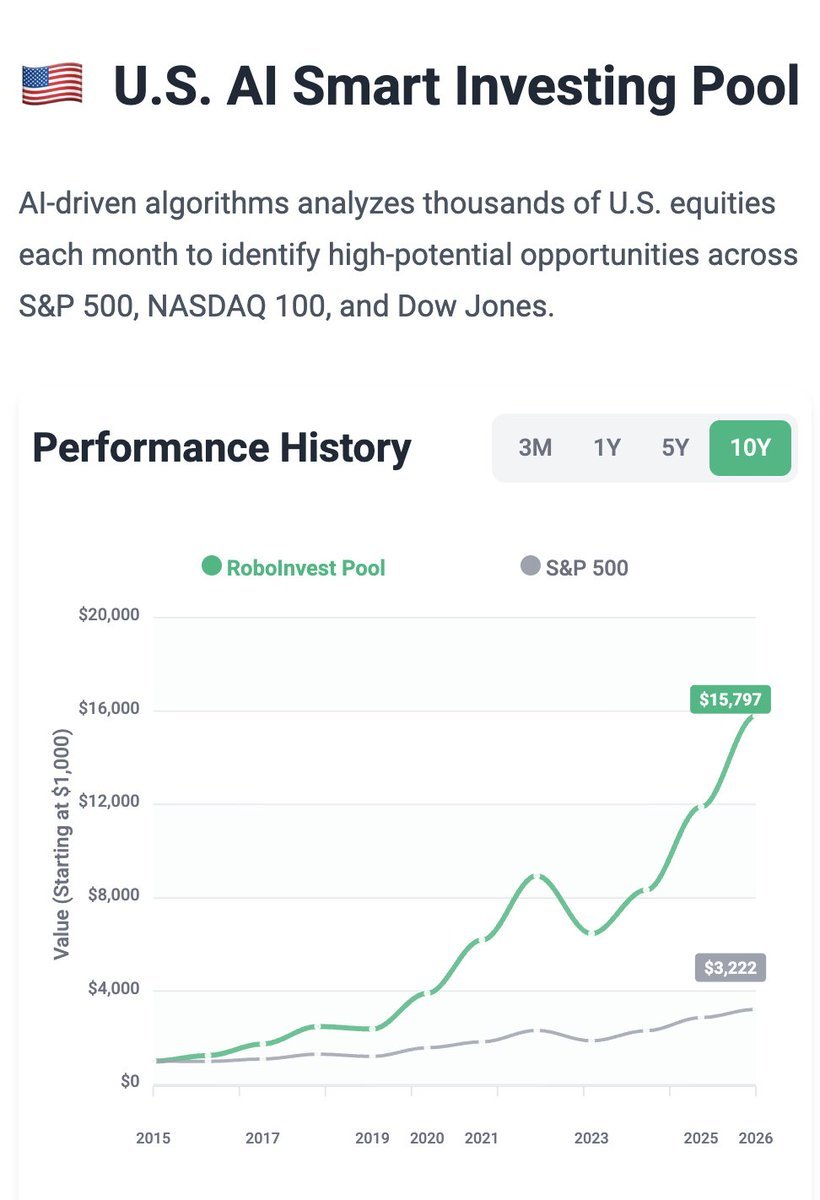Choose the 5Y performance period
The image size is (820, 1200).
click(675, 447)
